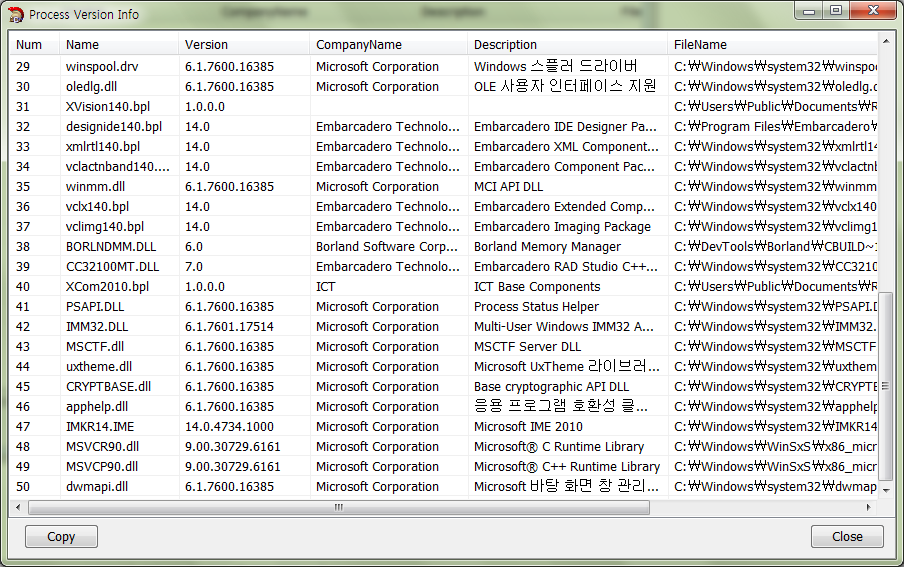
Task: Select the MSVCP90.dll row
Action: point(444,467)
